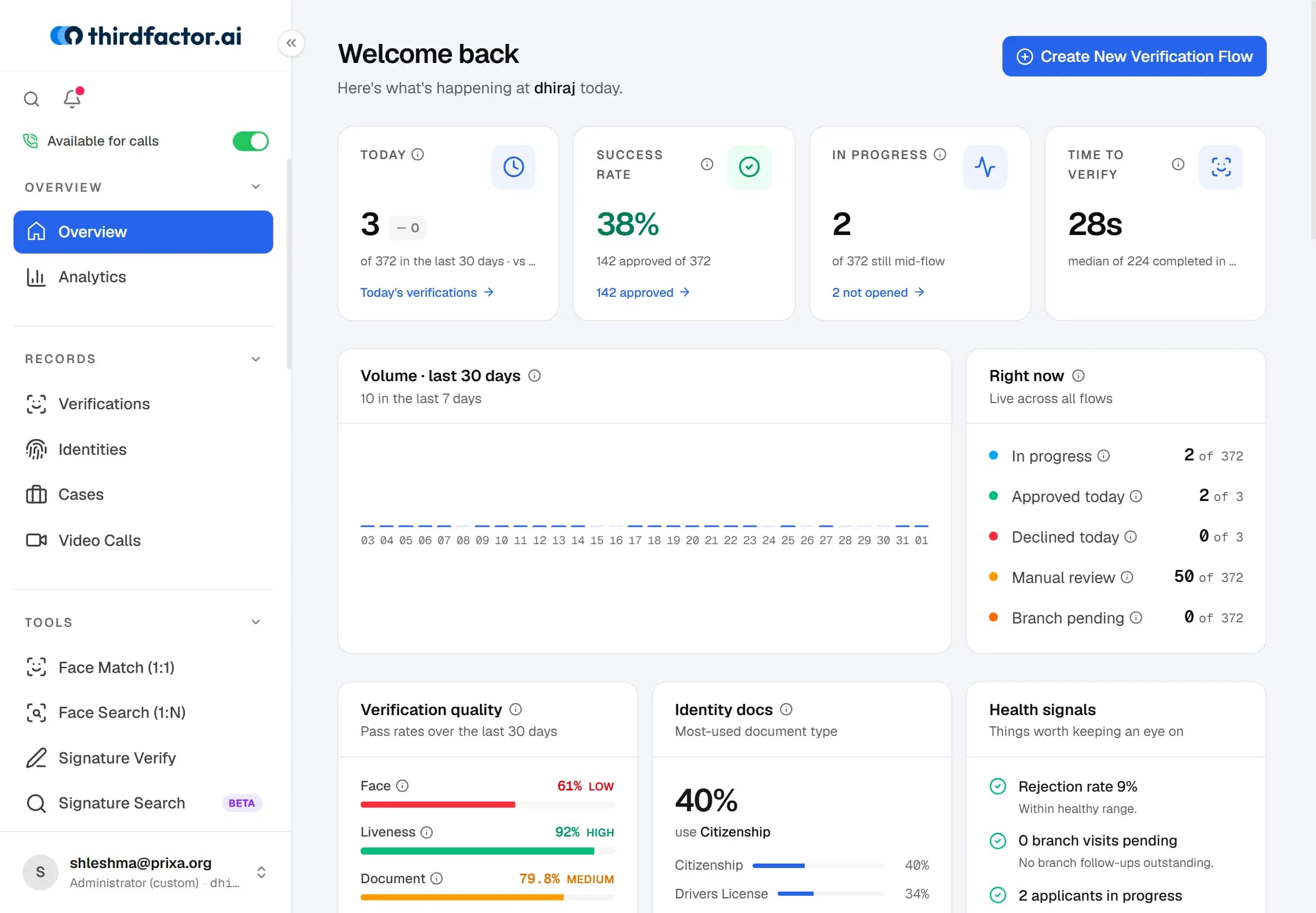Open Signature Verify tool
The image size is (1316, 913).
click(143, 758)
